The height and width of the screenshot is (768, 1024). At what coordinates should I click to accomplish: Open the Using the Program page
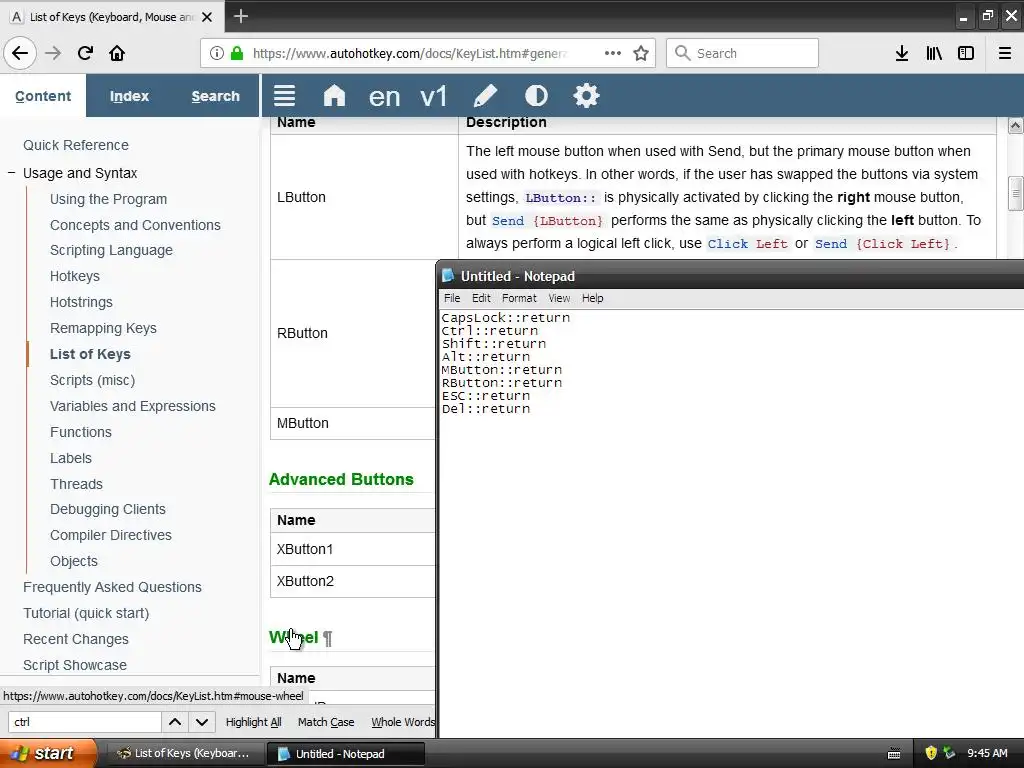[x=108, y=199]
